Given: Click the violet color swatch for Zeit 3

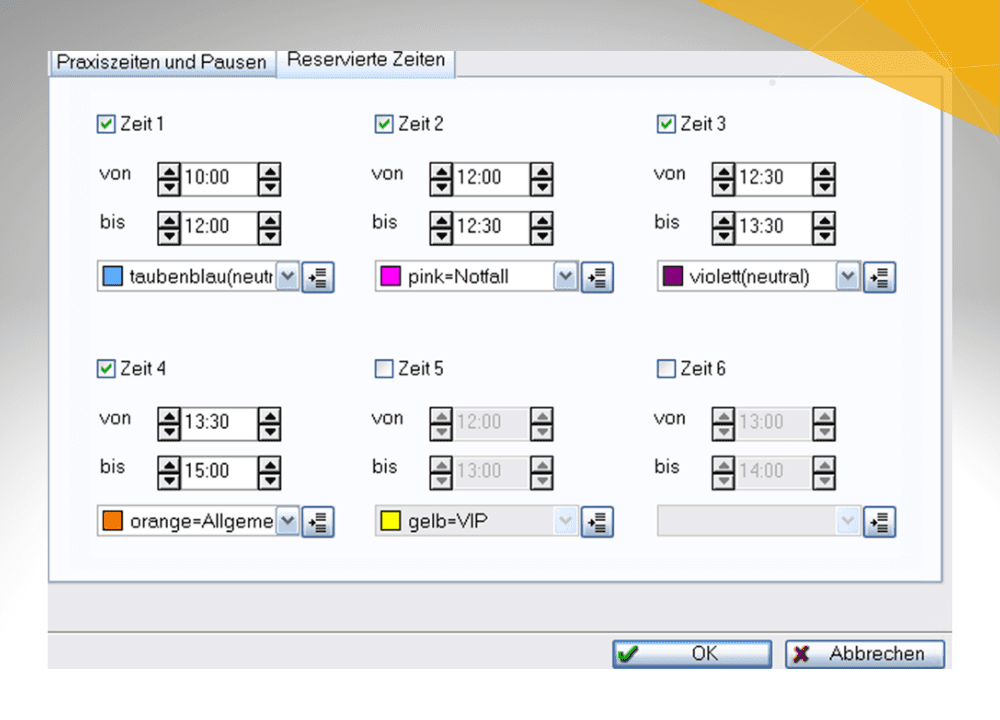Looking at the screenshot, I should 672,277.
